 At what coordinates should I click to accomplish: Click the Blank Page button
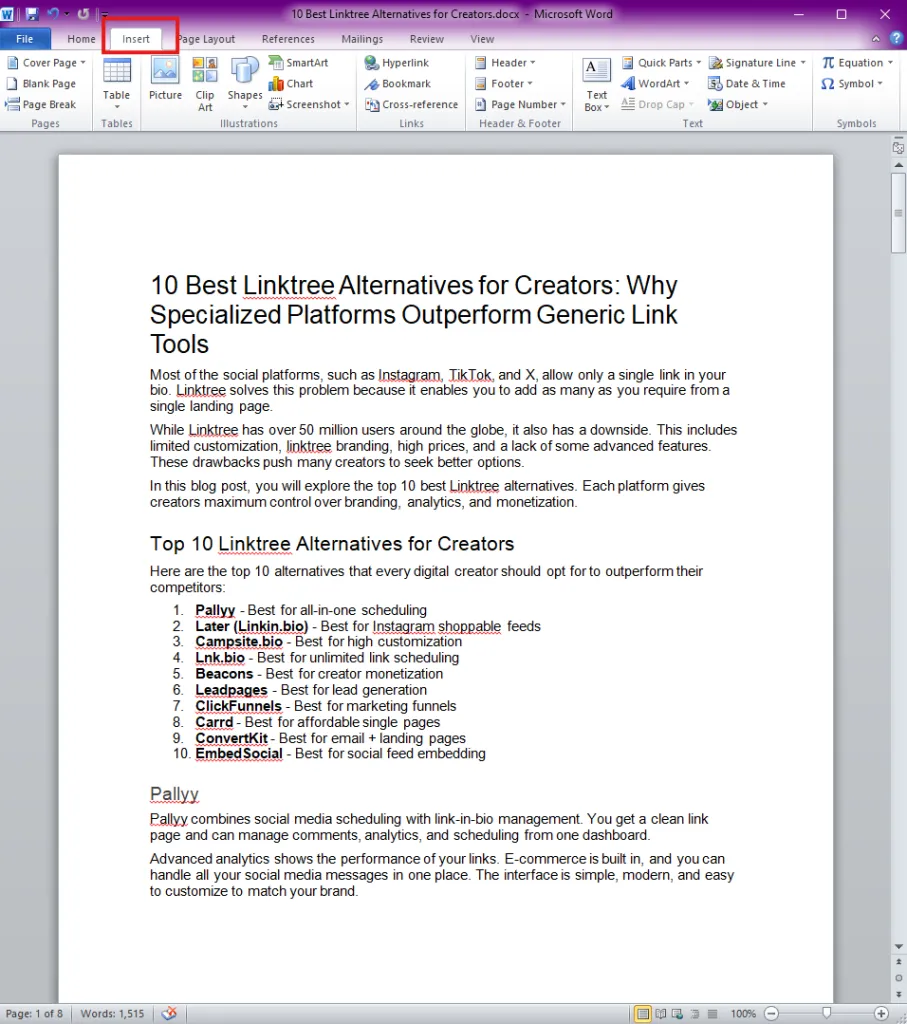41,84
